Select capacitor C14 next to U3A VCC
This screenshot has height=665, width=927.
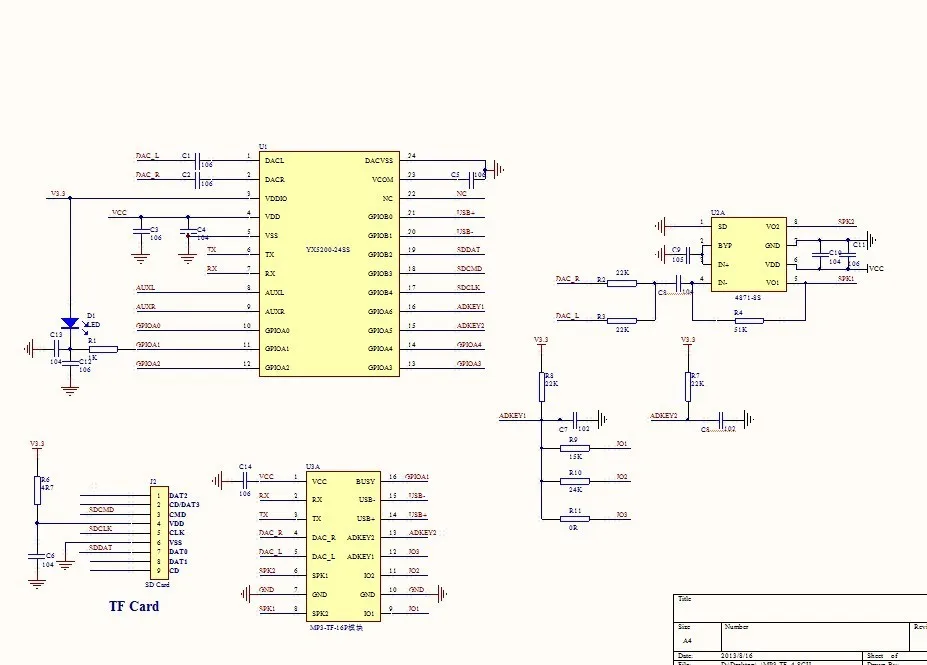245,481
